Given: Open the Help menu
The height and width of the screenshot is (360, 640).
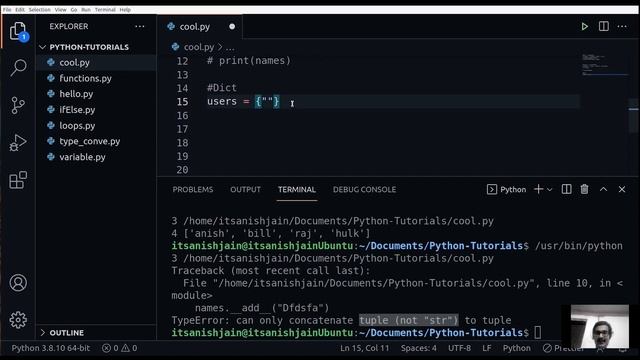Looking at the screenshot, I should click(x=125, y=9).
